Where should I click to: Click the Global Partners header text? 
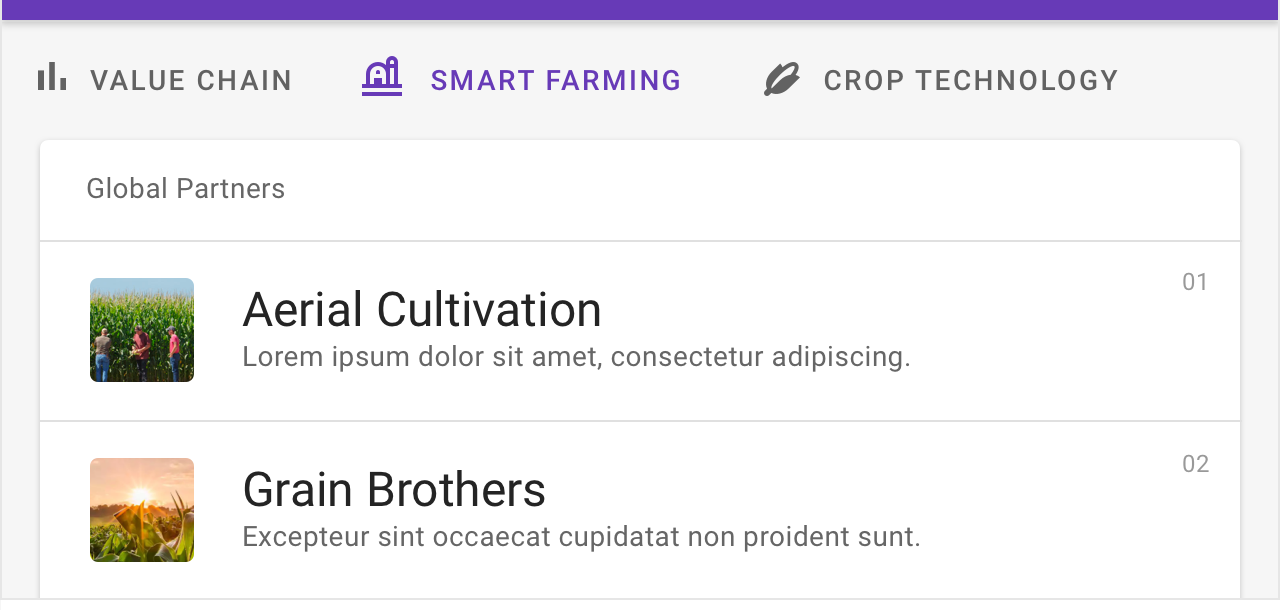(186, 189)
